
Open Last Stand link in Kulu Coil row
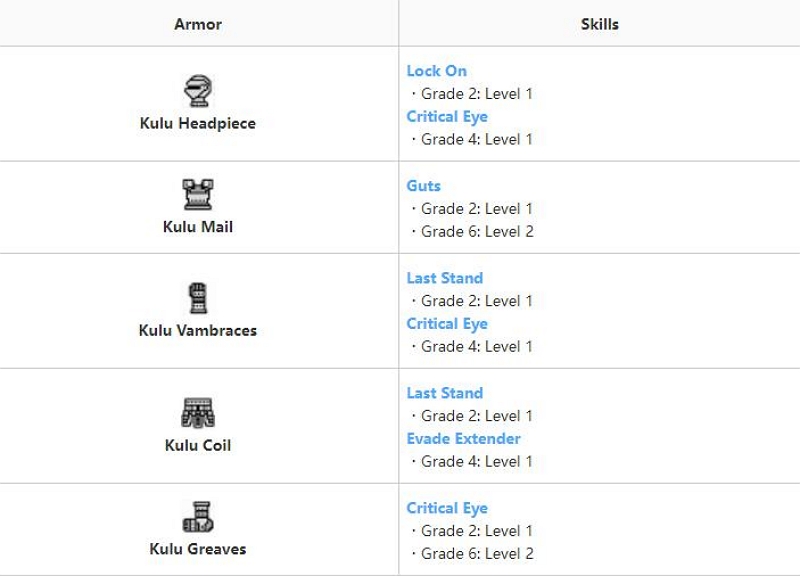point(444,393)
